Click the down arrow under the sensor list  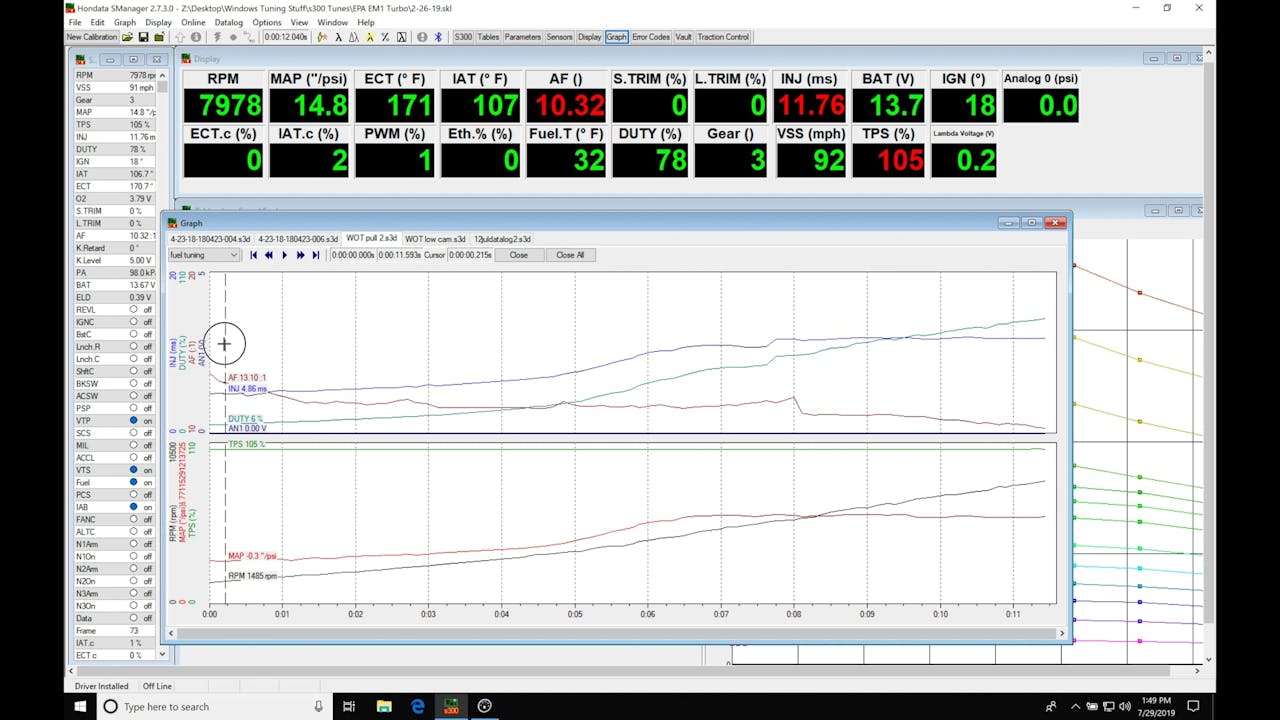click(161, 655)
